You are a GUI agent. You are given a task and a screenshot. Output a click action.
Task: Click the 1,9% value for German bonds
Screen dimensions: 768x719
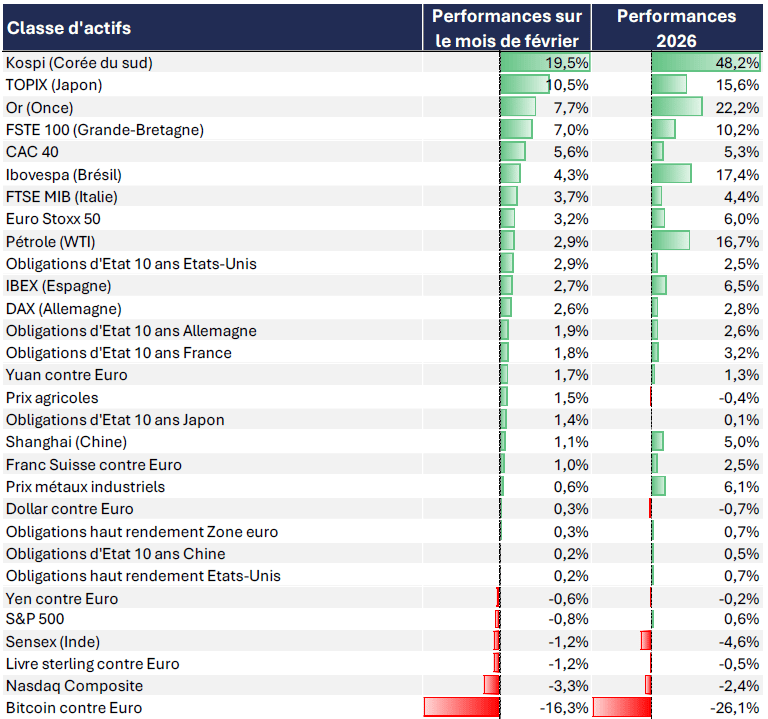(571, 331)
